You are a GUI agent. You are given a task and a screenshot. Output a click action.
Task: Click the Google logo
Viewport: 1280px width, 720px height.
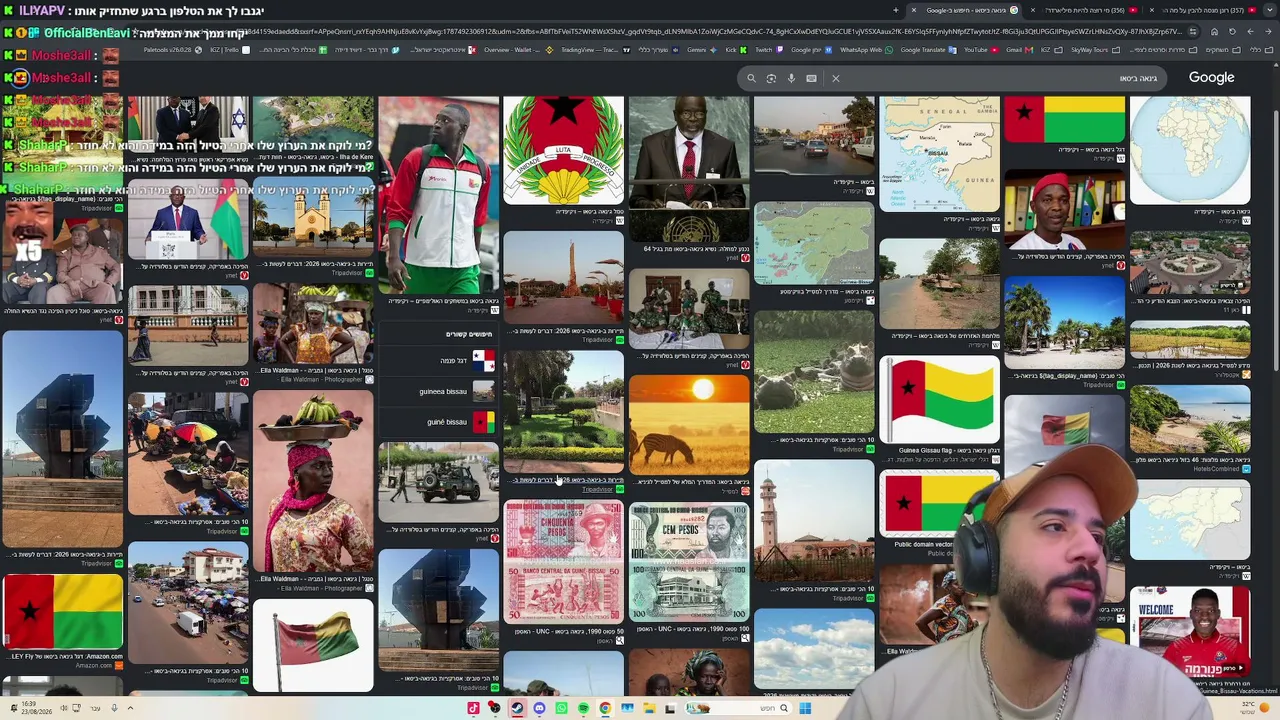click(x=1211, y=77)
